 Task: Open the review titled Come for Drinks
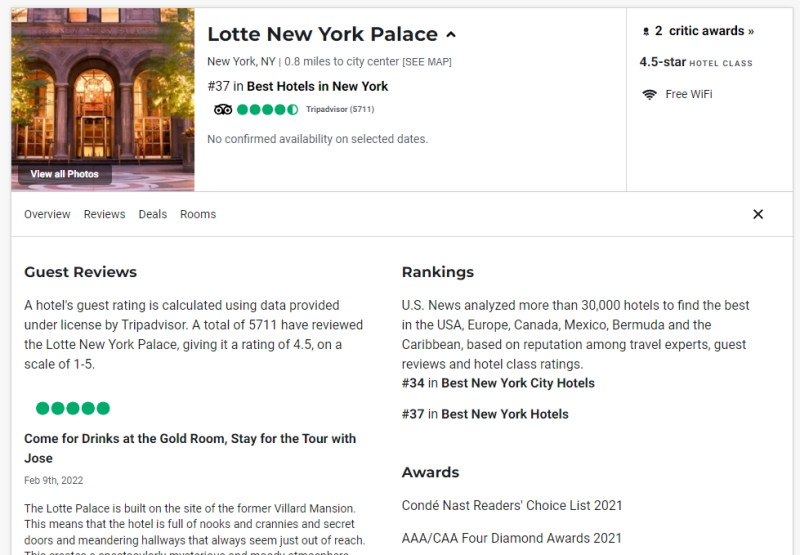pos(190,447)
